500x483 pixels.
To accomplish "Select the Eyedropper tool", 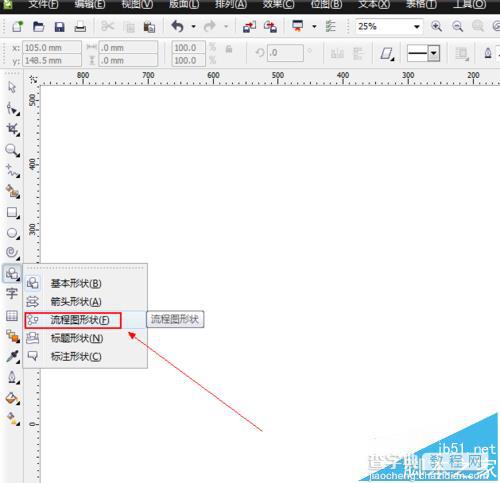I will 13,356.
